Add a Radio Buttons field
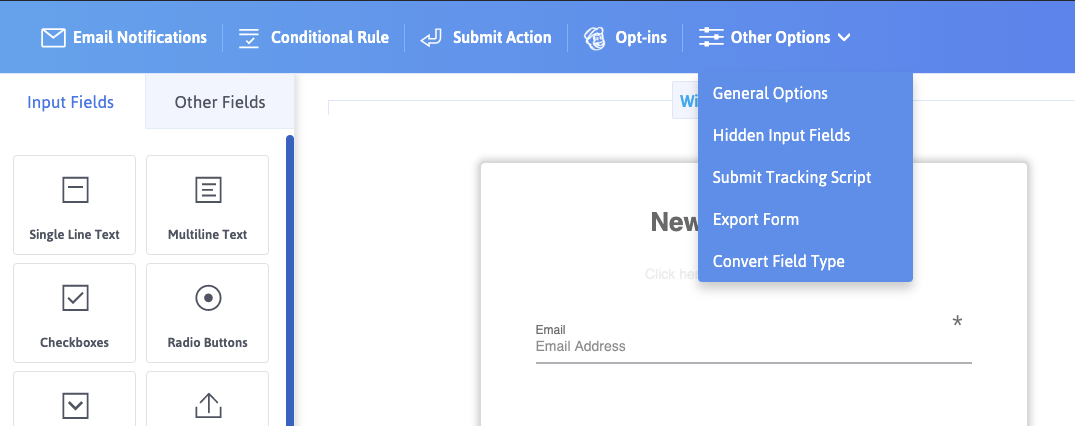The height and width of the screenshot is (426, 1075). 207,313
